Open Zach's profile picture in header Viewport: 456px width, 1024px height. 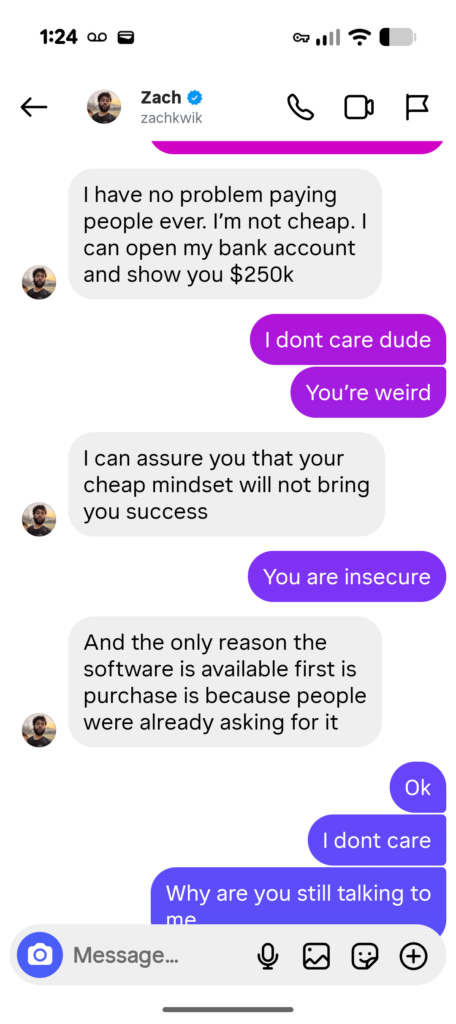coord(104,107)
